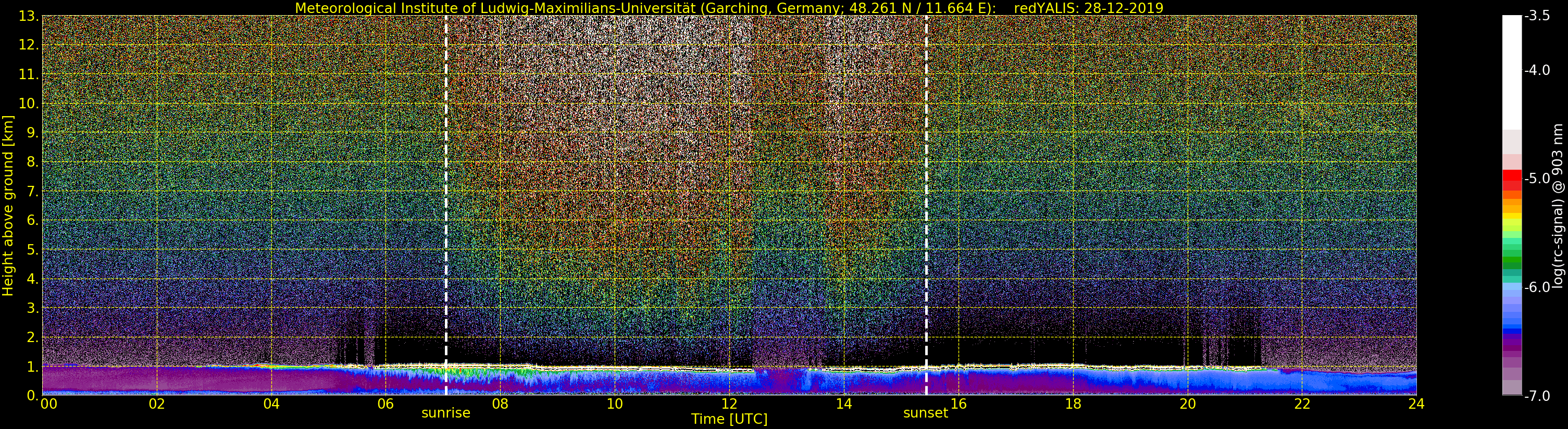Click the white dashed sunrise marker line
Viewport: 1568px width, 429px height.
(446, 206)
